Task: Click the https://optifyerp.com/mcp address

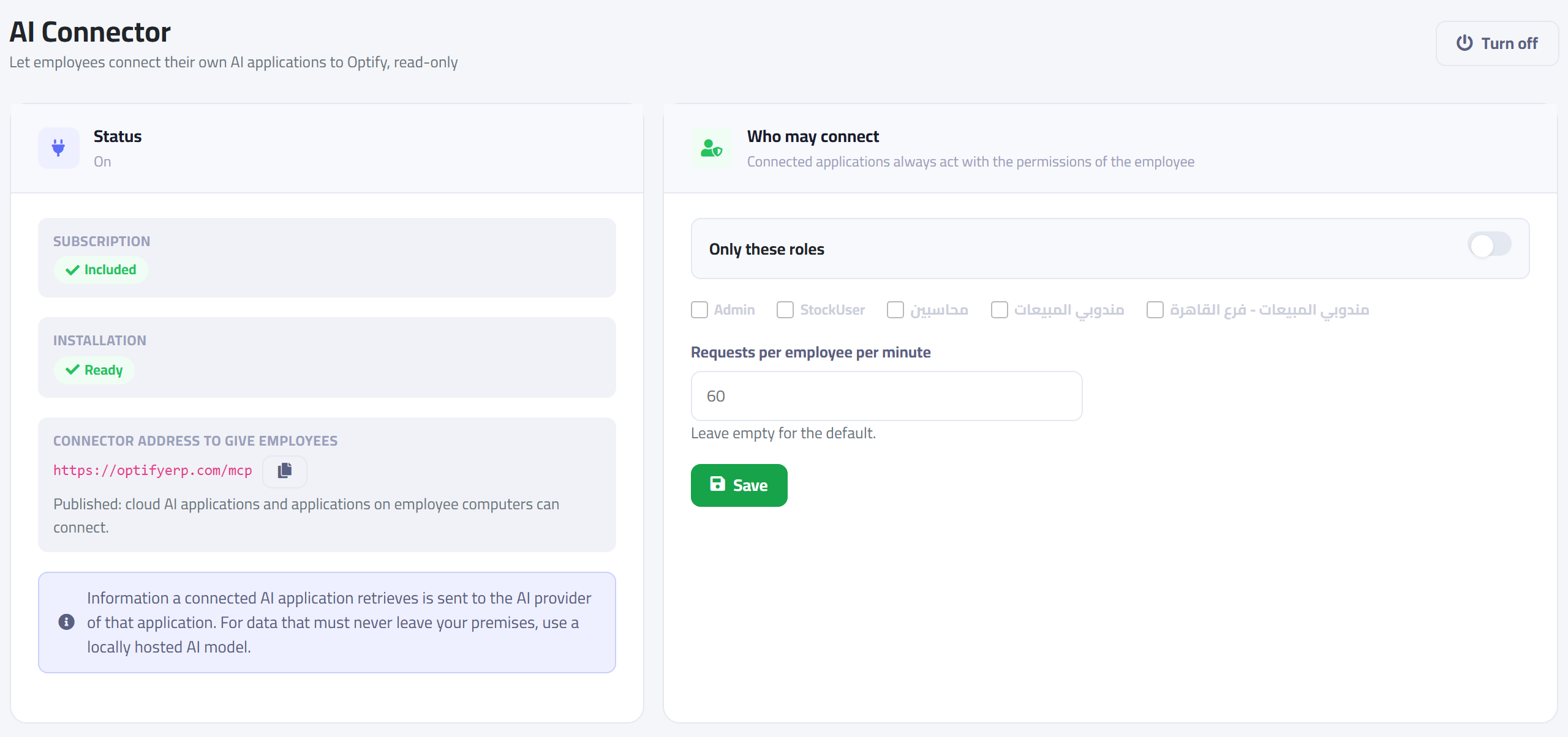Action: click(153, 470)
